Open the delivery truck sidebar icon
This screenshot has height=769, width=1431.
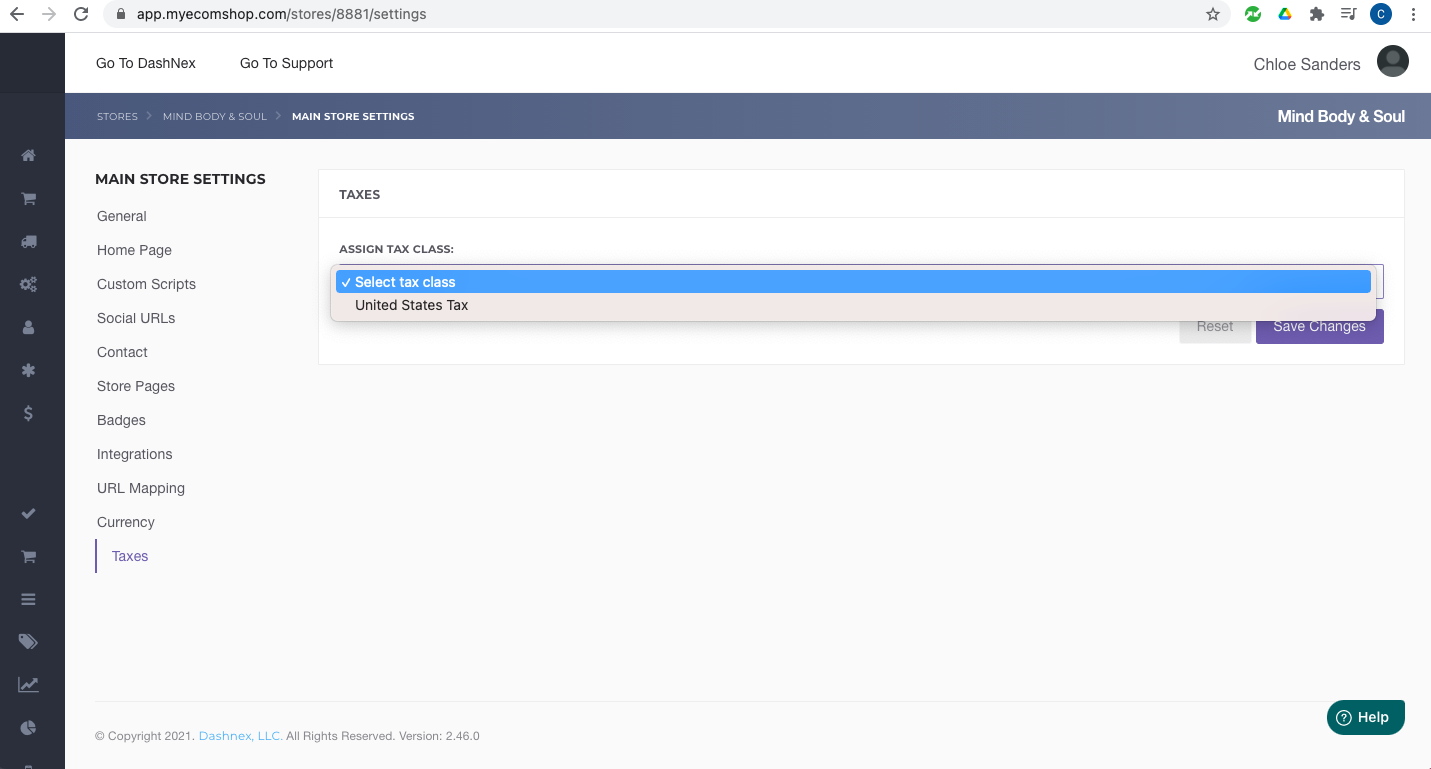tap(29, 241)
